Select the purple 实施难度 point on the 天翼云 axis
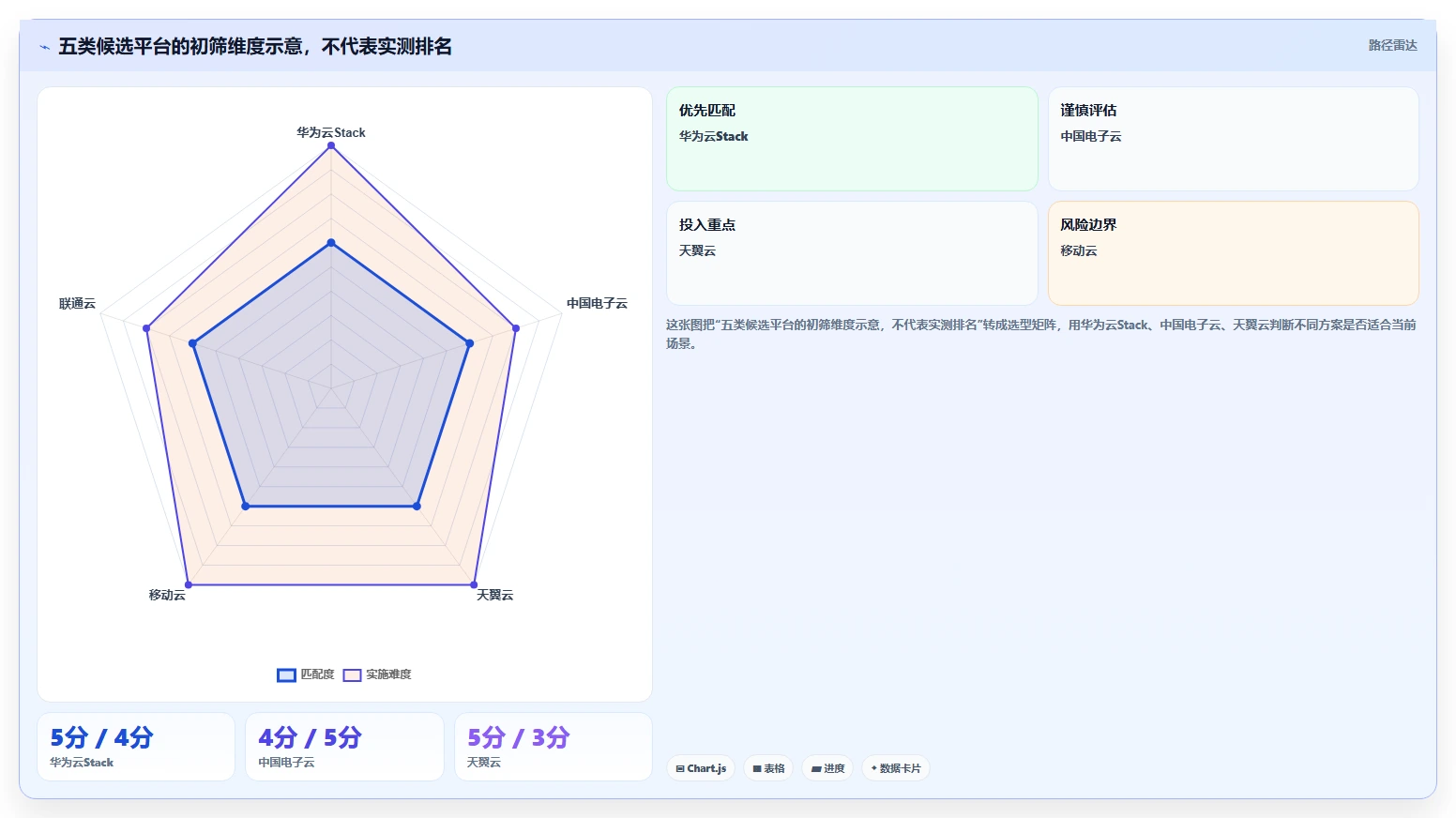The image size is (1456, 818). (474, 585)
